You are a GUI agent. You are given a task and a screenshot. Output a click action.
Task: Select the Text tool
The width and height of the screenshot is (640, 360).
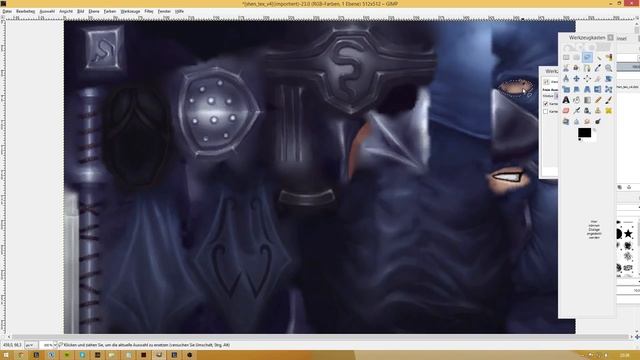click(x=566, y=100)
